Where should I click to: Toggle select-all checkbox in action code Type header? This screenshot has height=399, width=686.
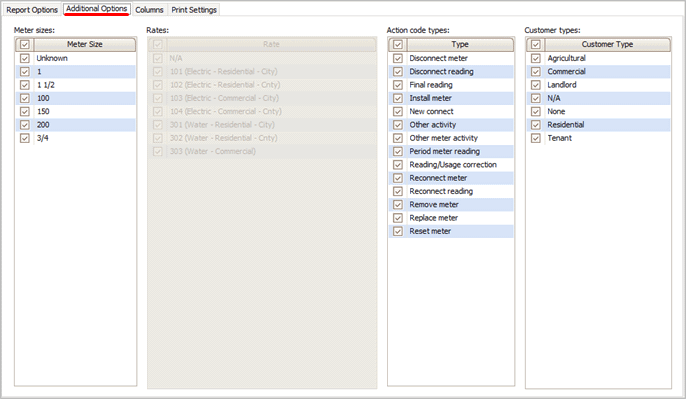pyautogui.click(x=398, y=45)
